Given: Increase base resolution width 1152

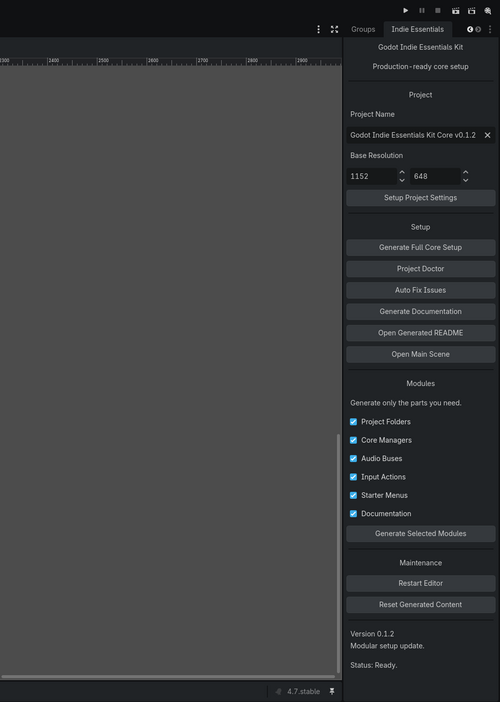Looking at the screenshot, I should coord(402,172).
